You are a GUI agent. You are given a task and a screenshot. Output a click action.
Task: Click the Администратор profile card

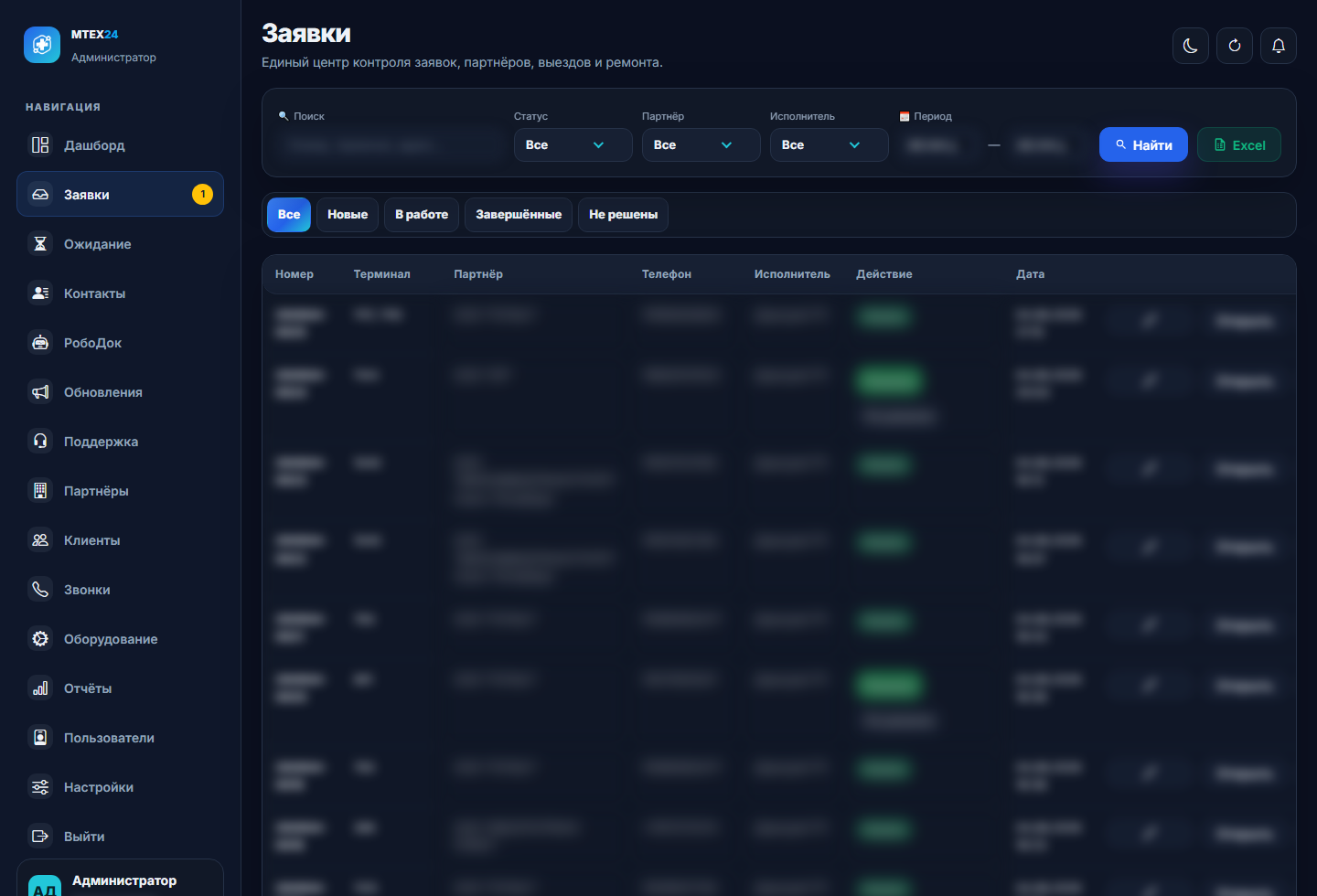(120, 878)
